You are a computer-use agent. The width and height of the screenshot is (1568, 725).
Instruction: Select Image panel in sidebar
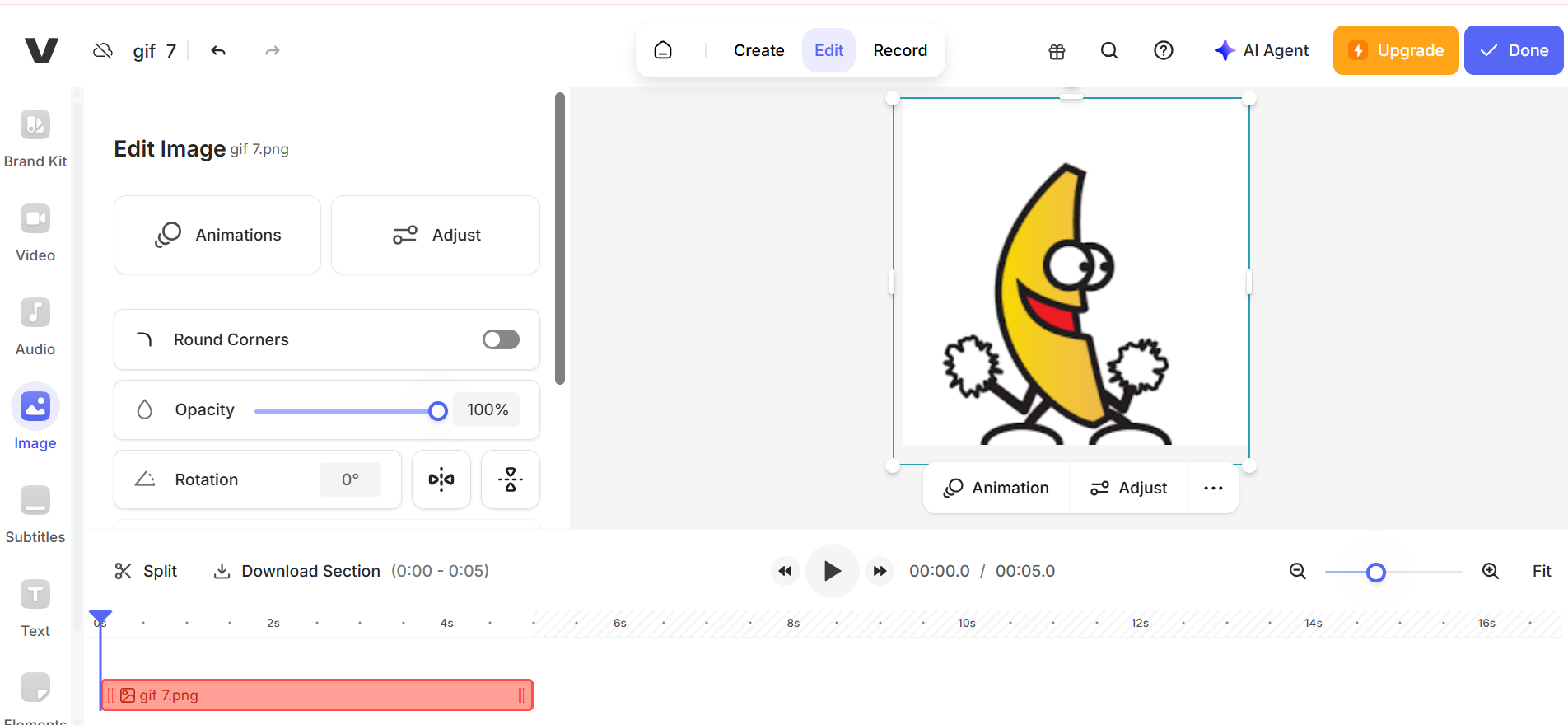[x=35, y=419]
